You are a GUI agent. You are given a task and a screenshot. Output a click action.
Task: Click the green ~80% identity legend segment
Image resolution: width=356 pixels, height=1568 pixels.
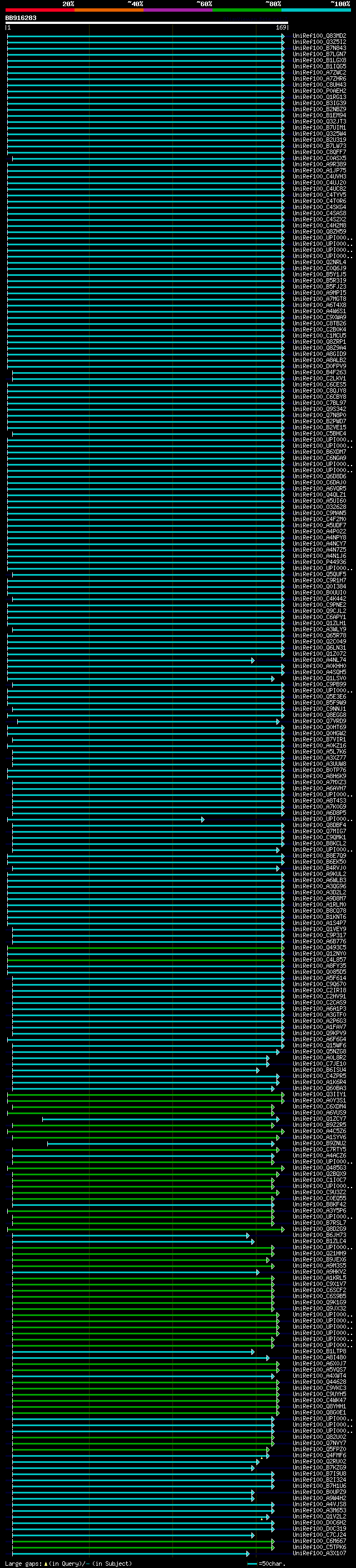point(247,10)
